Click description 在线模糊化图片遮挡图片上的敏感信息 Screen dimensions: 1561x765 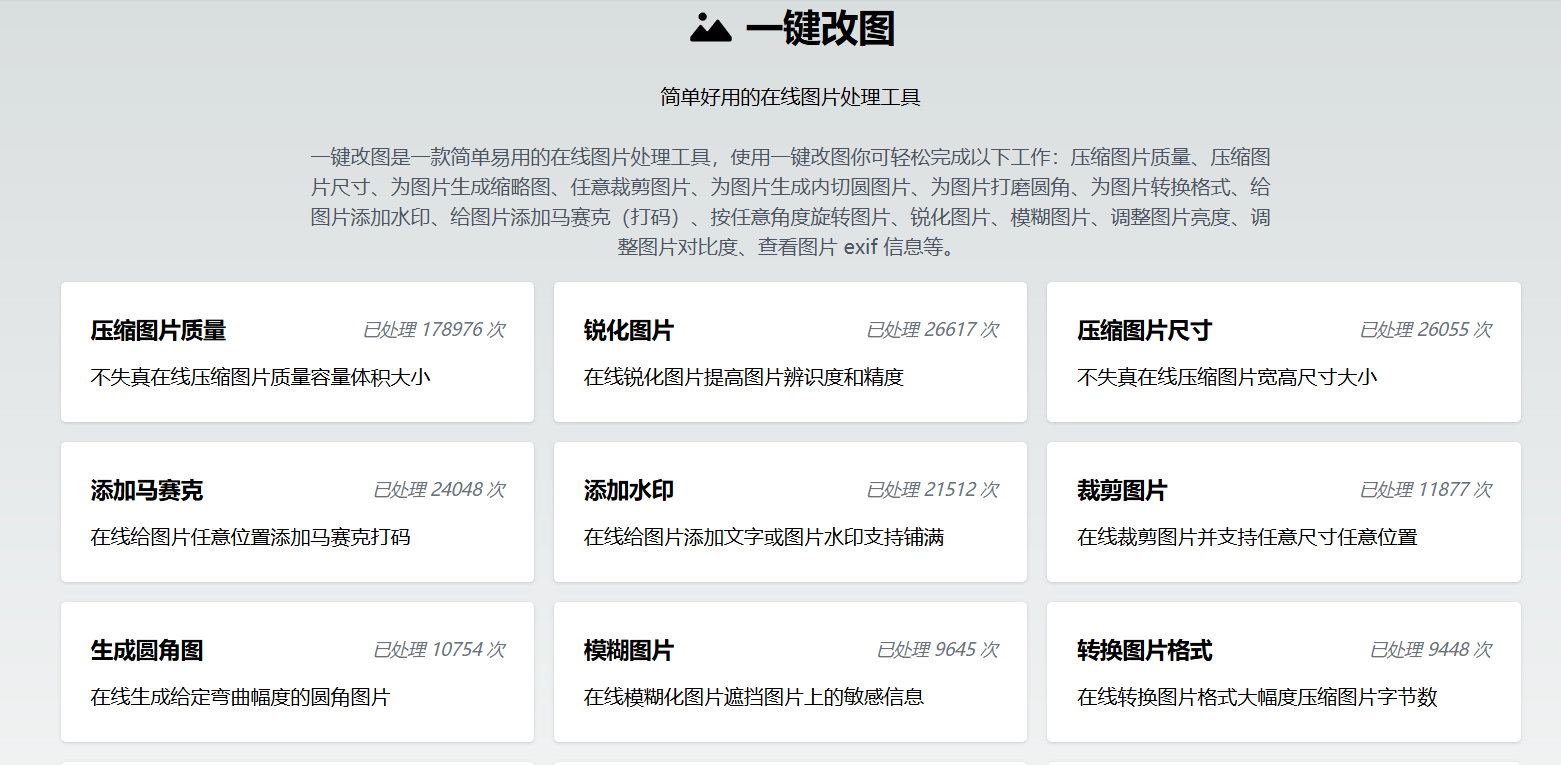[x=754, y=697]
